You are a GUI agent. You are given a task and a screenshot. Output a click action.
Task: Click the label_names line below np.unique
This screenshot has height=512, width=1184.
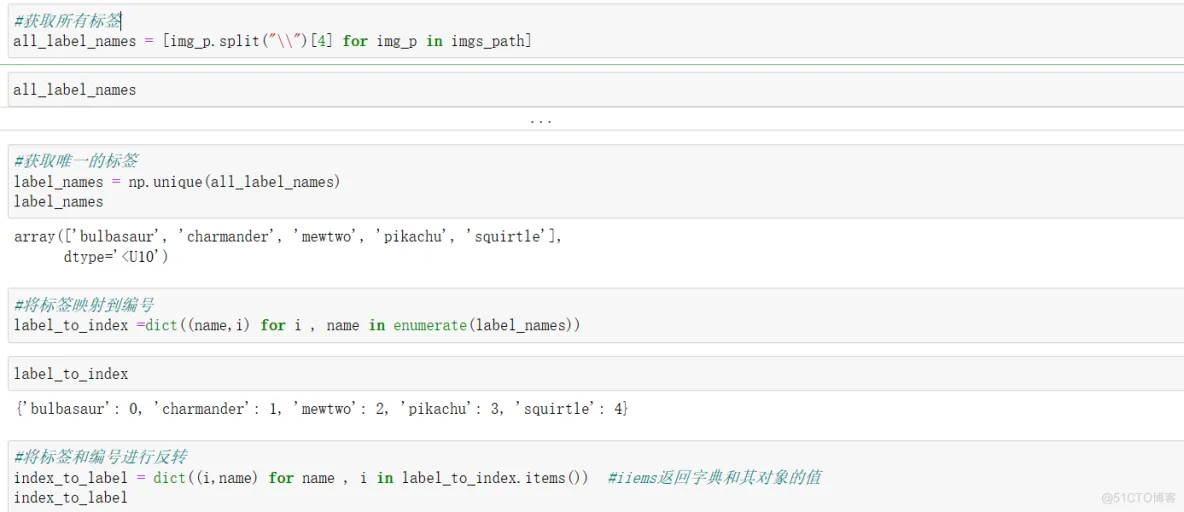tap(59, 202)
